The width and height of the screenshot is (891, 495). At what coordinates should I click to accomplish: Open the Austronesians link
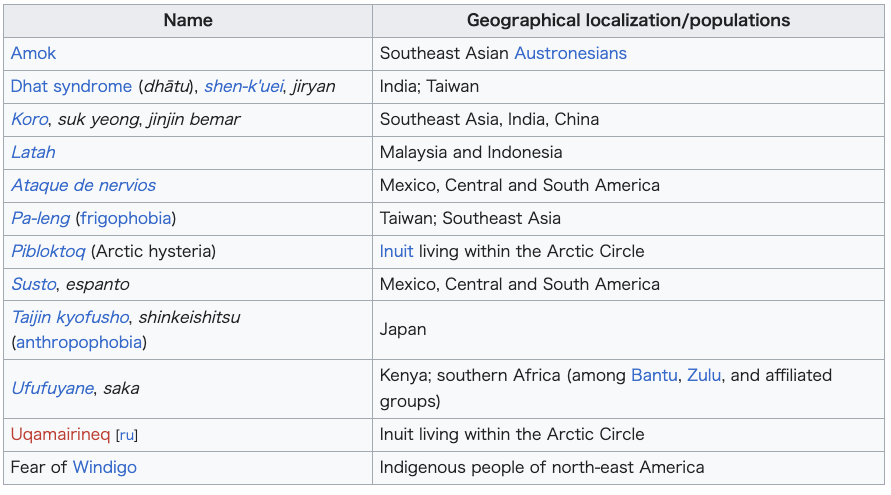coord(571,53)
